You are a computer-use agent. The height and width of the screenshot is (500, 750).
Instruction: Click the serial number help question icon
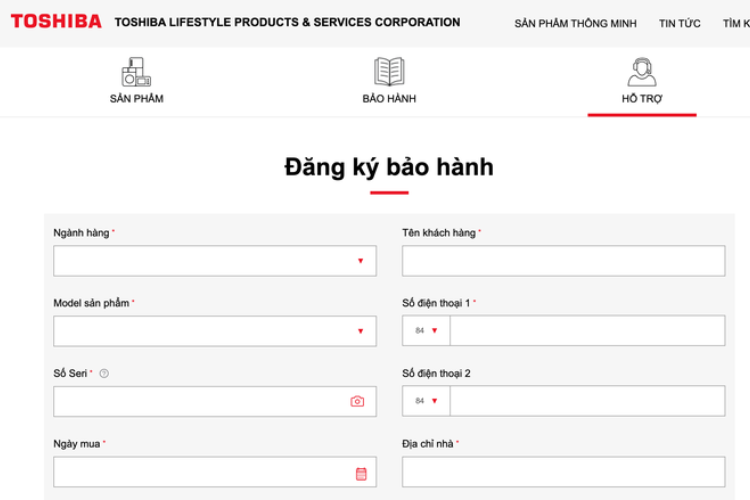pos(104,373)
